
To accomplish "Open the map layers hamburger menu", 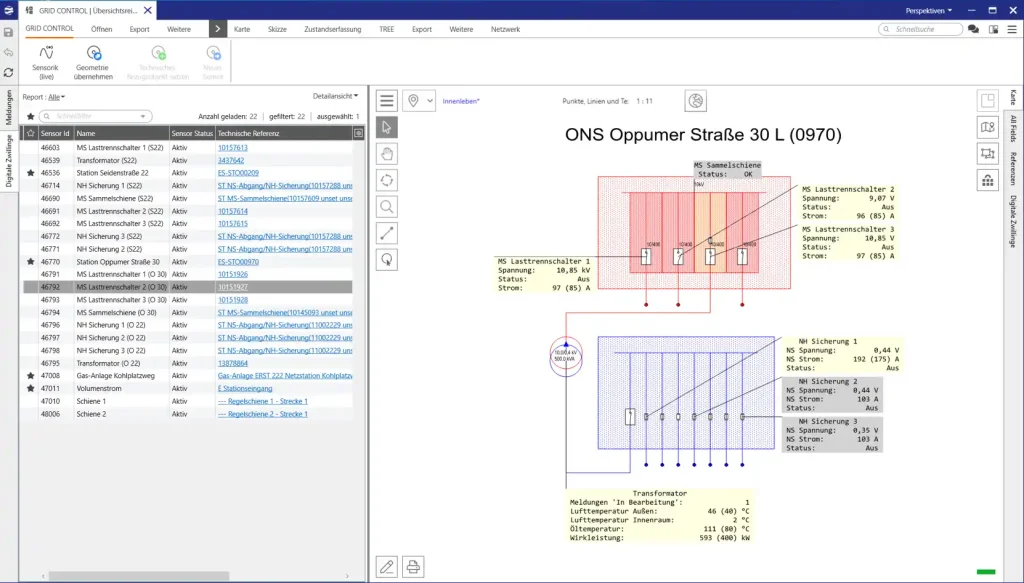I will tap(386, 100).
